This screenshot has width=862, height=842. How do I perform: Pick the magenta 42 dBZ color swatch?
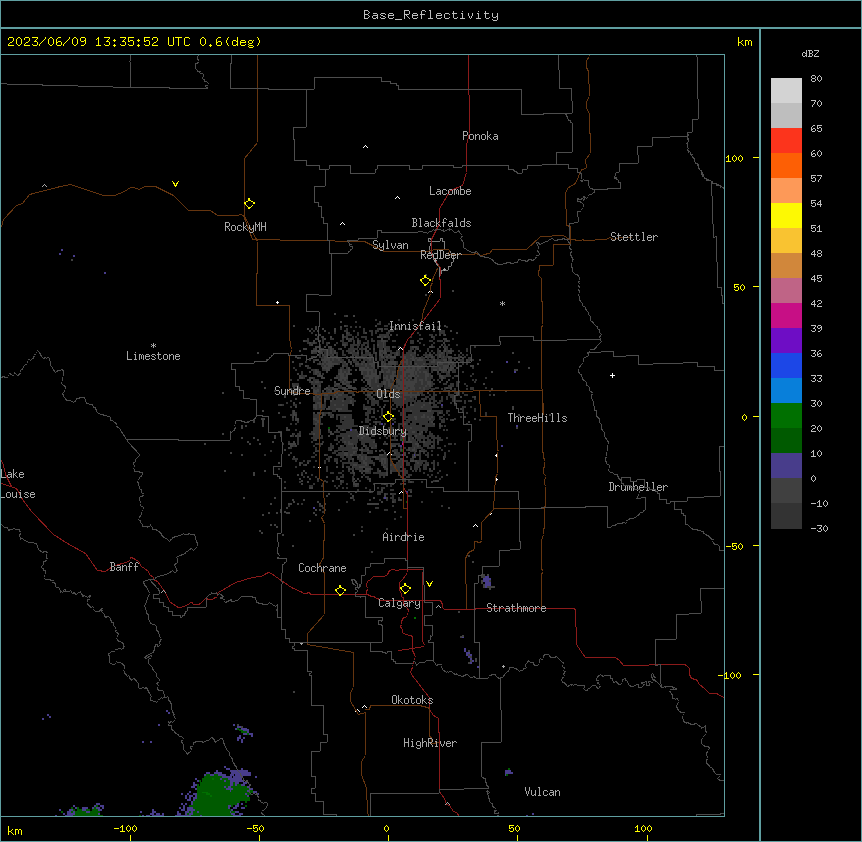[x=786, y=315]
